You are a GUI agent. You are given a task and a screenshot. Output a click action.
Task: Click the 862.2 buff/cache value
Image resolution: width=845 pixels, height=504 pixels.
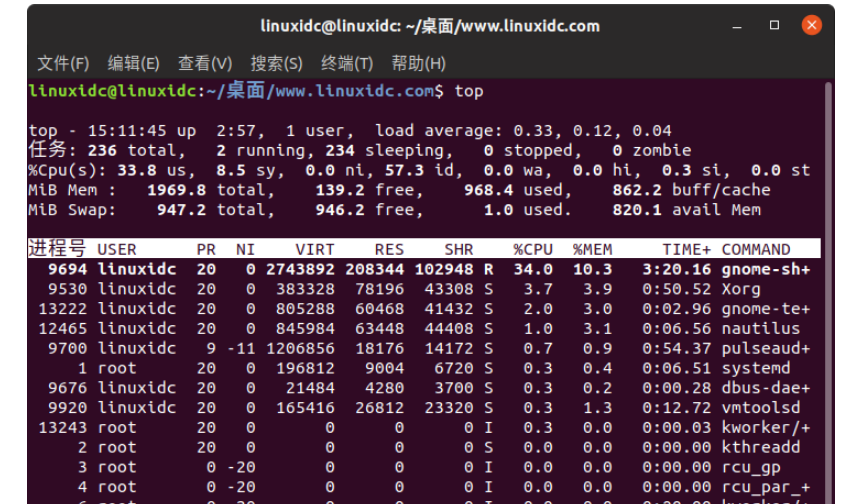[637, 190]
